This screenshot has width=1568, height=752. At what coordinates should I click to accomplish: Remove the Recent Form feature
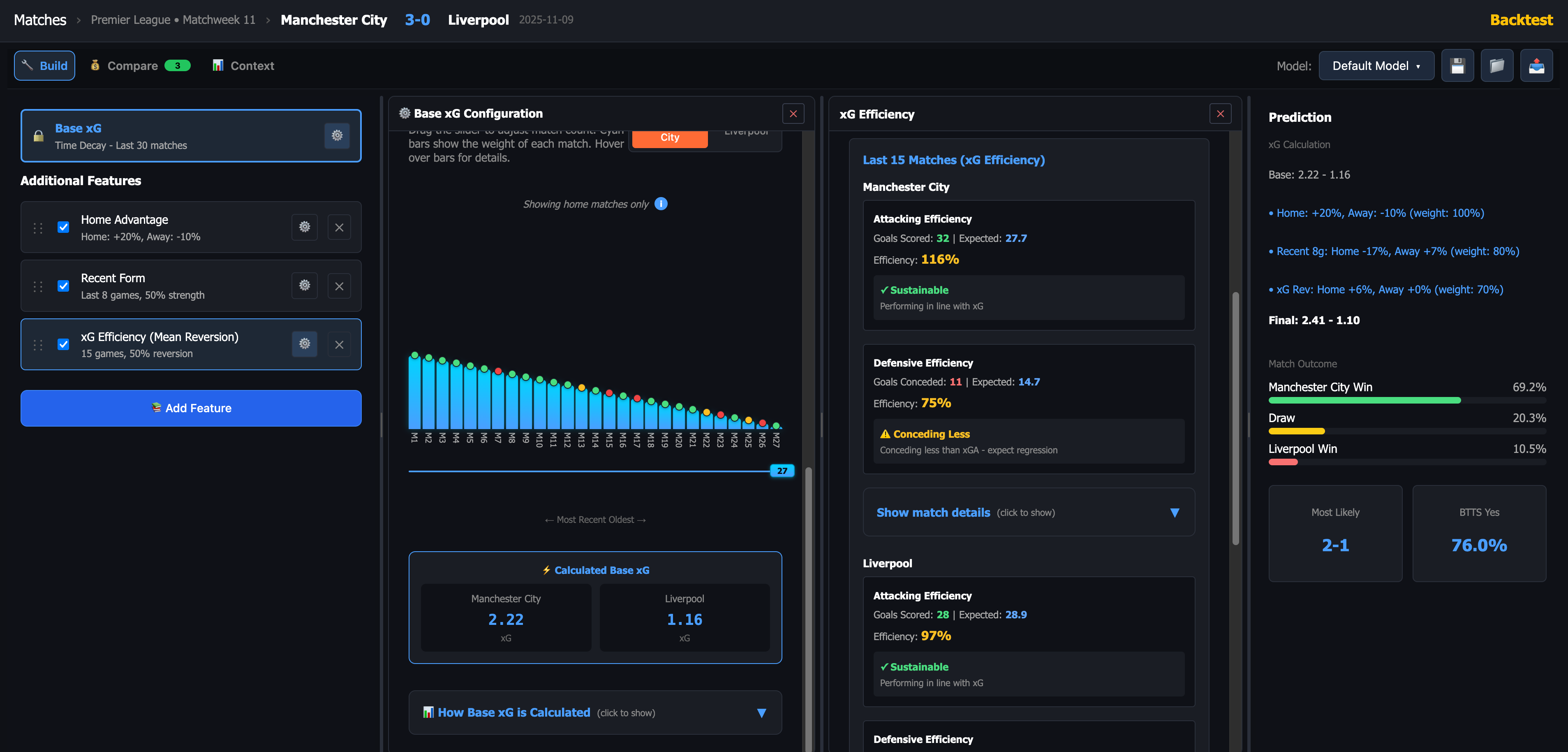pos(339,286)
